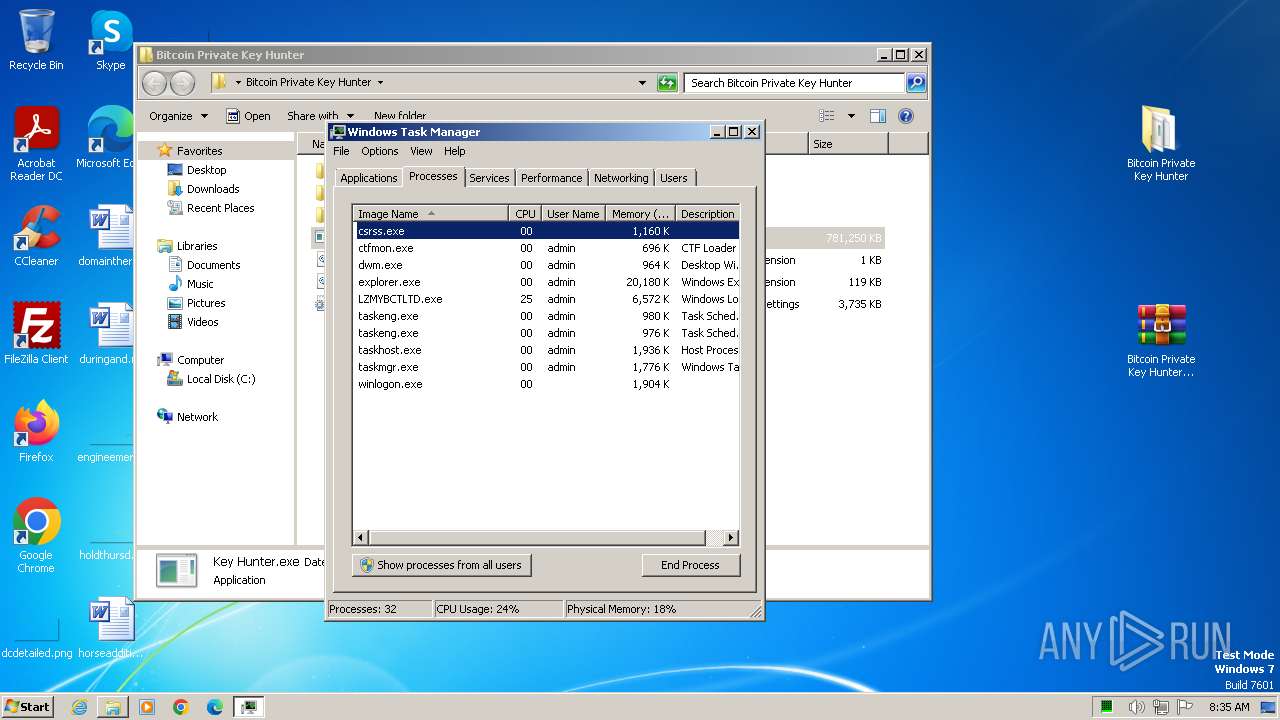
Task: Sort by the CPU column header
Action: point(525,214)
